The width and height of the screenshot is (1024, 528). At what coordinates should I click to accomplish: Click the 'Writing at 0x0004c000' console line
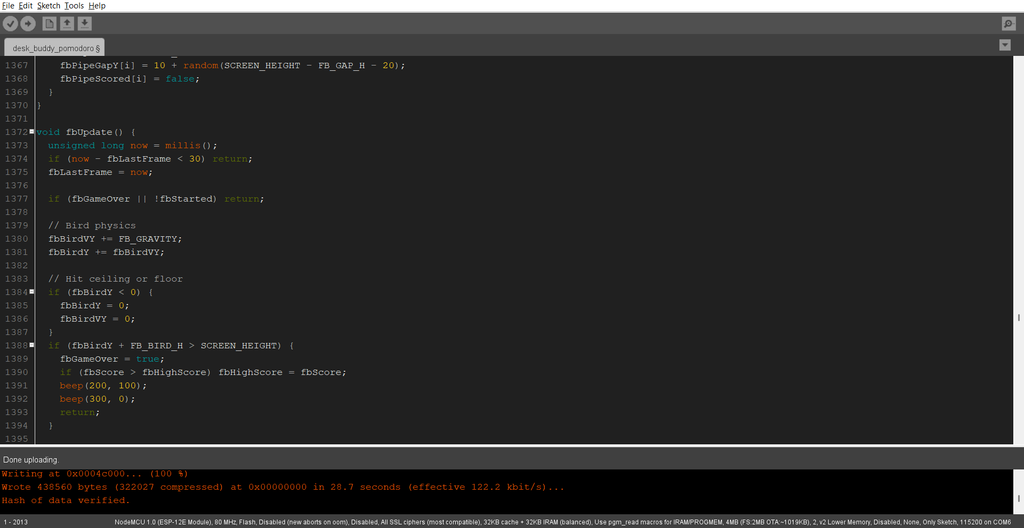click(95, 474)
